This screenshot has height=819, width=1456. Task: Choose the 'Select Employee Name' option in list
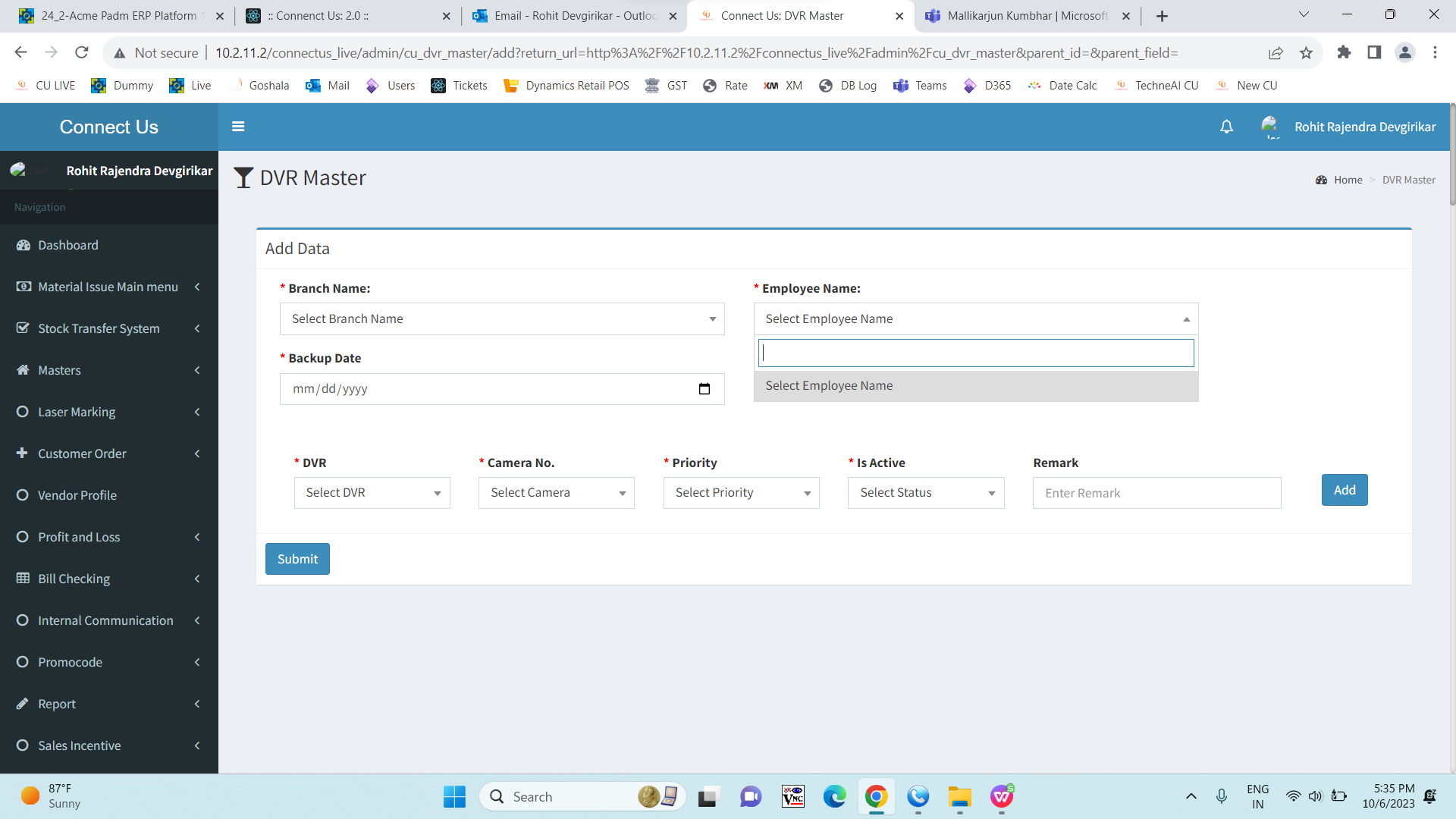click(976, 386)
